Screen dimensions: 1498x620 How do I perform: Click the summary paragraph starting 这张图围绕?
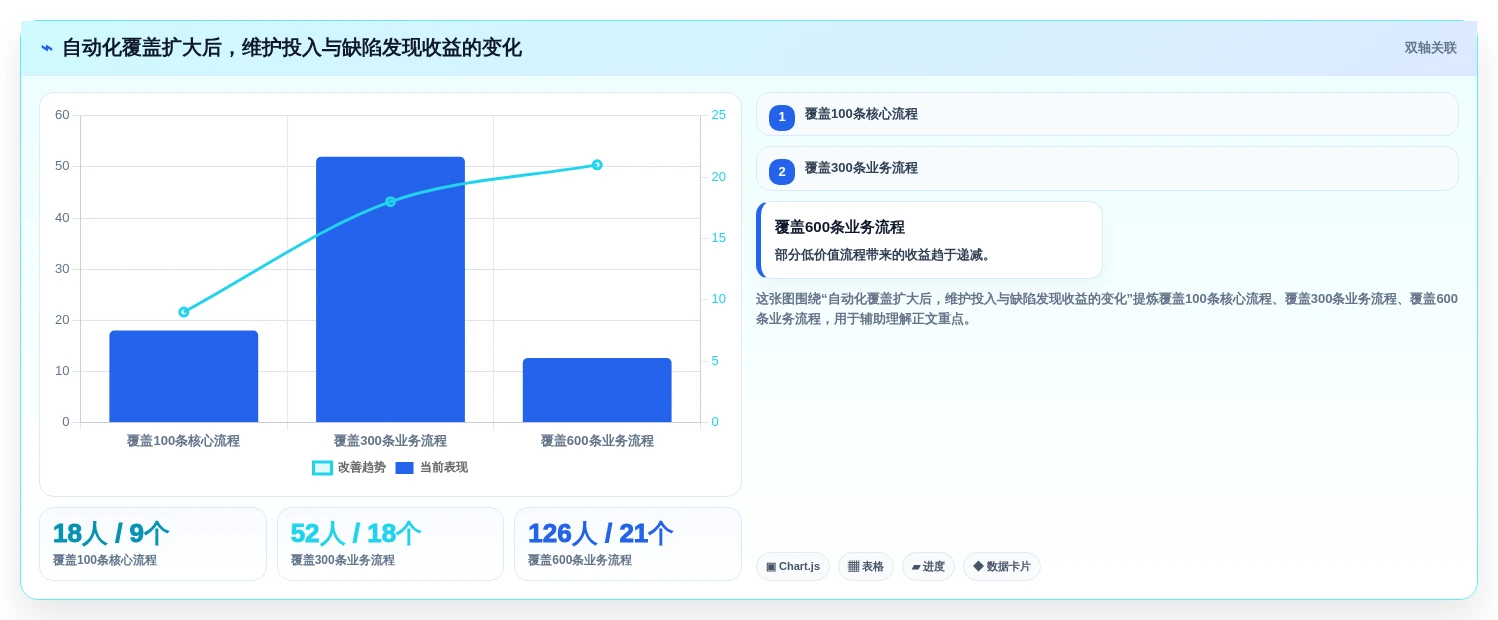[1107, 309]
